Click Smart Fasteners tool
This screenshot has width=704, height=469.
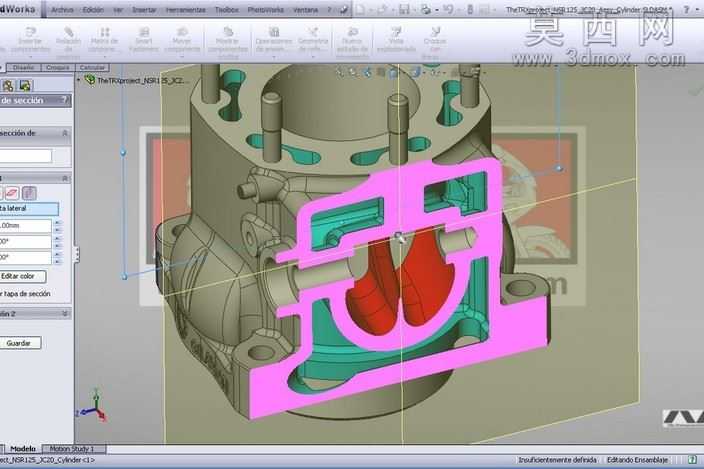[x=144, y=41]
